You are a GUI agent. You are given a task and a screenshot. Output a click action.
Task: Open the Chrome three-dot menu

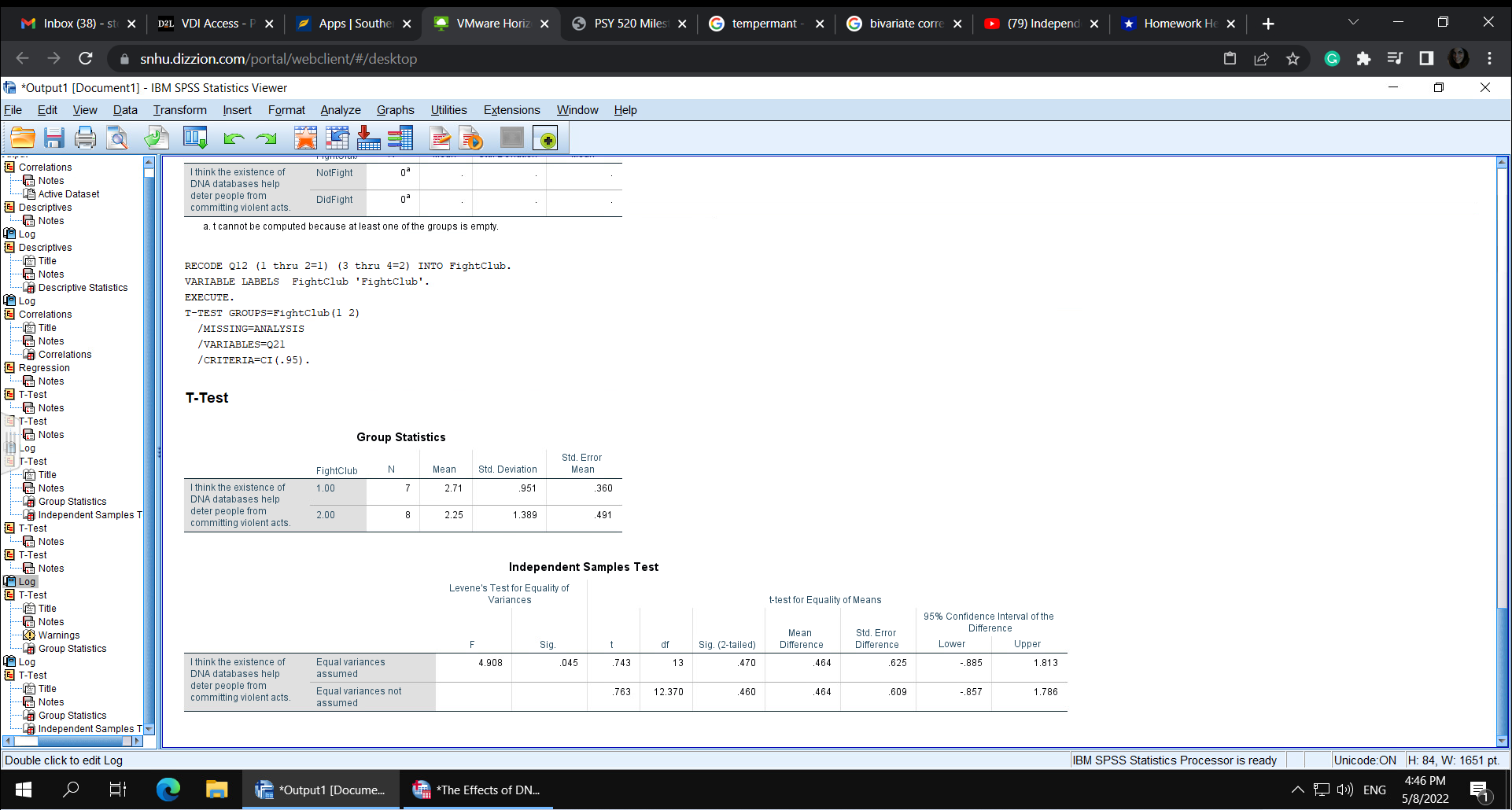(x=1489, y=58)
